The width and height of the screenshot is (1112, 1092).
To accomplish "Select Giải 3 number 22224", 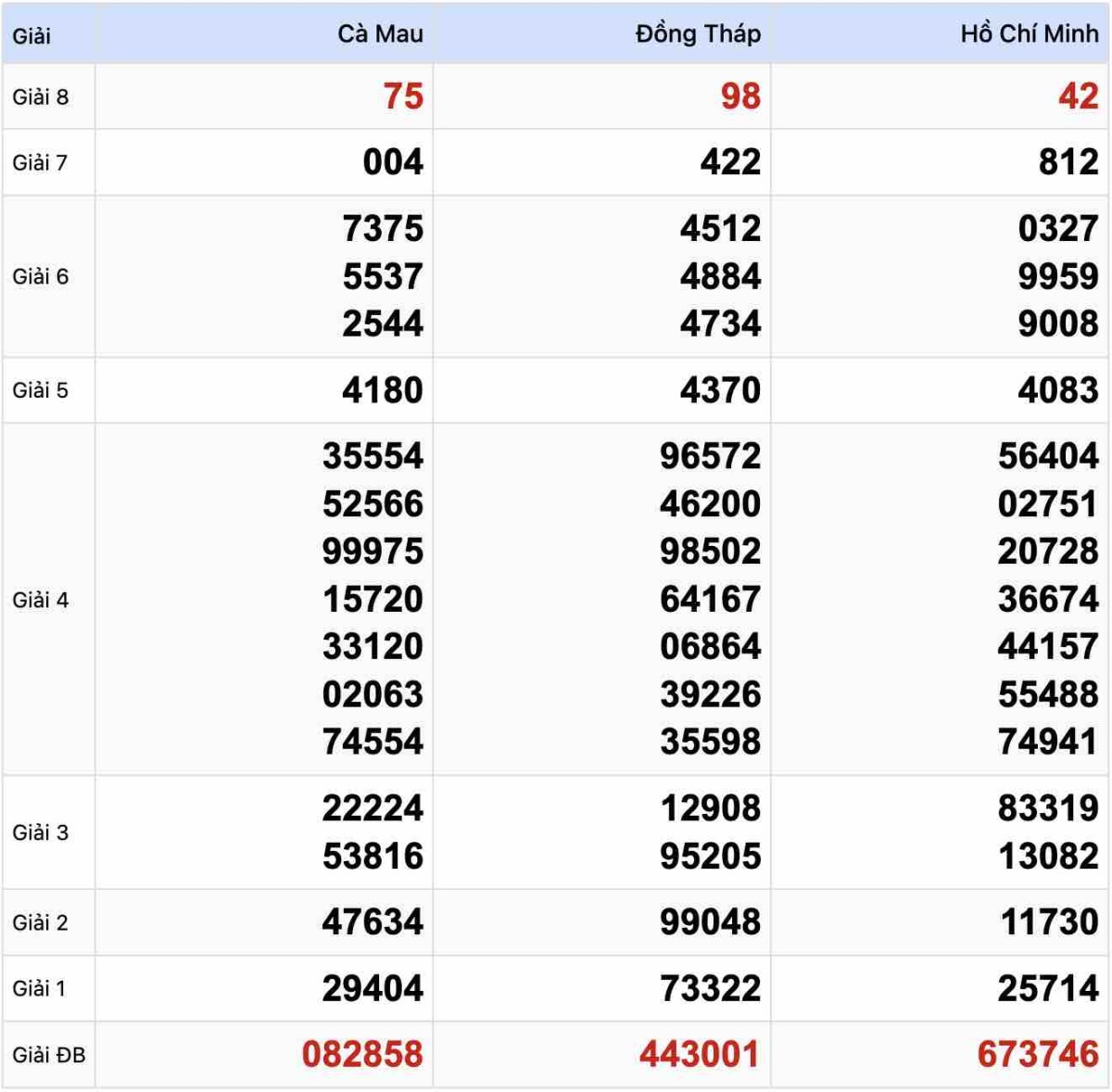I will (373, 808).
